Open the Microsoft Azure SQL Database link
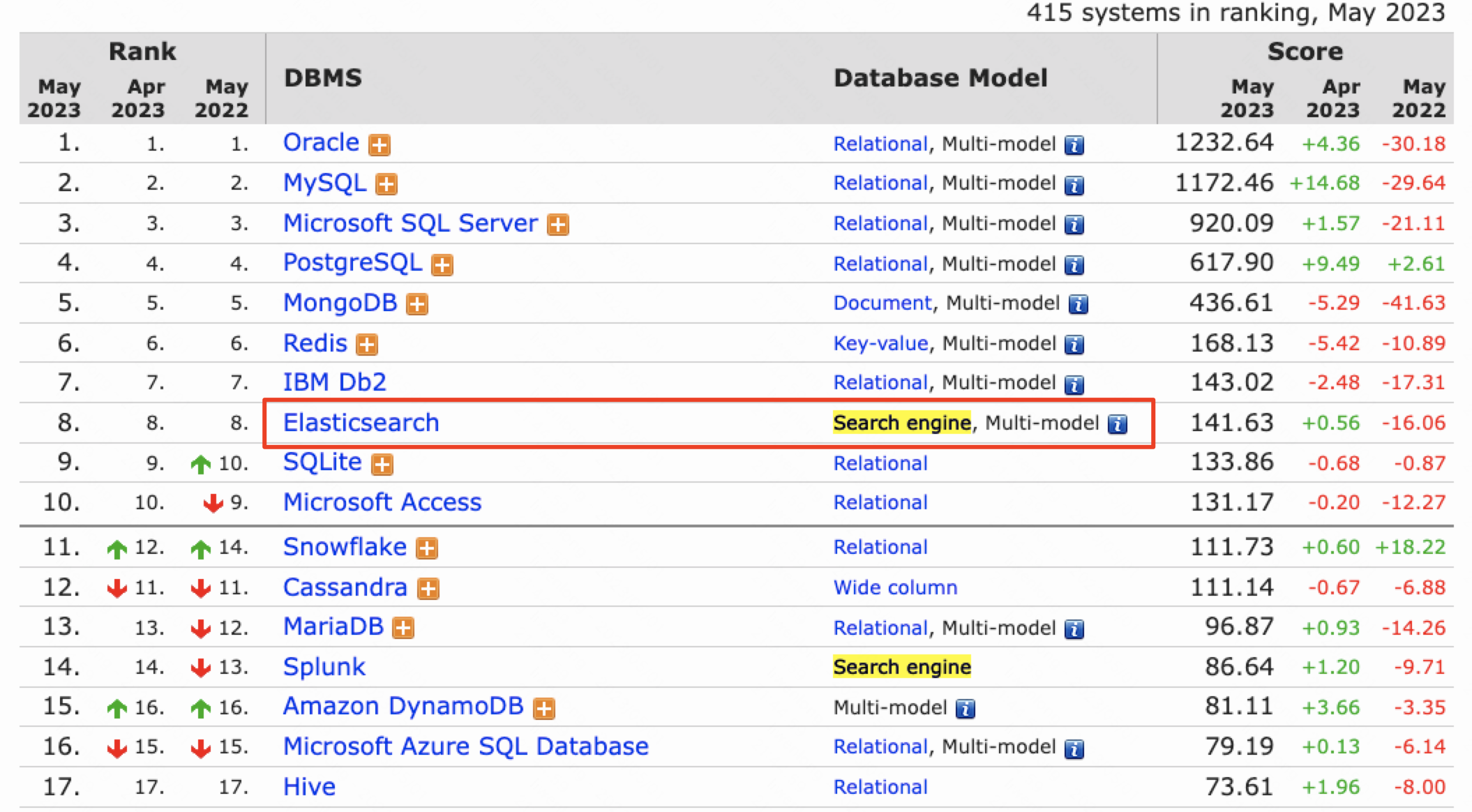Screen dimensions: 1472x812 [x=466, y=746]
